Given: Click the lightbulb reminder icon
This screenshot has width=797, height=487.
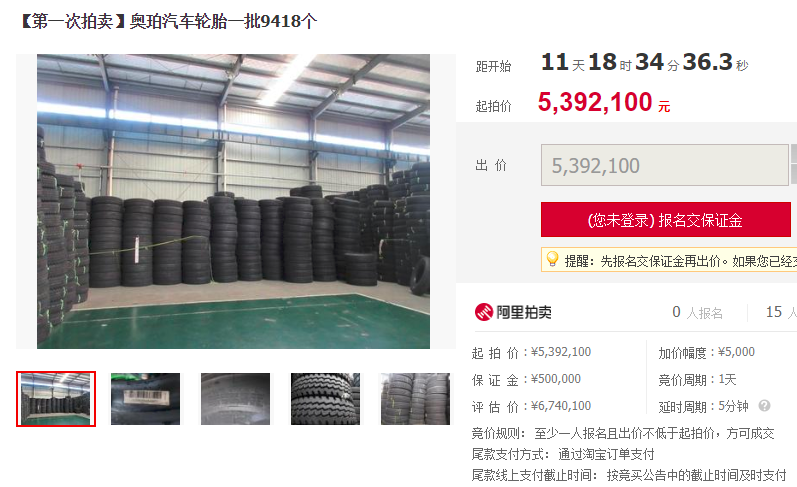Looking at the screenshot, I should [x=552, y=259].
